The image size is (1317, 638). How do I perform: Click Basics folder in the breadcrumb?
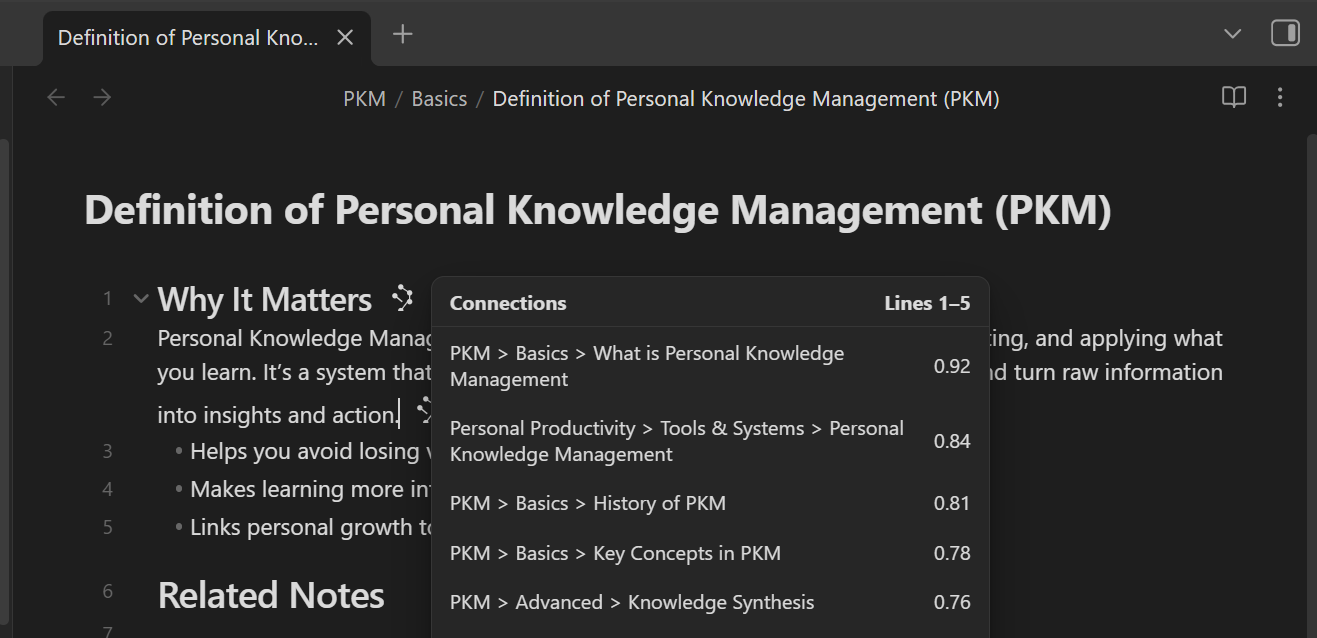pyautogui.click(x=439, y=98)
